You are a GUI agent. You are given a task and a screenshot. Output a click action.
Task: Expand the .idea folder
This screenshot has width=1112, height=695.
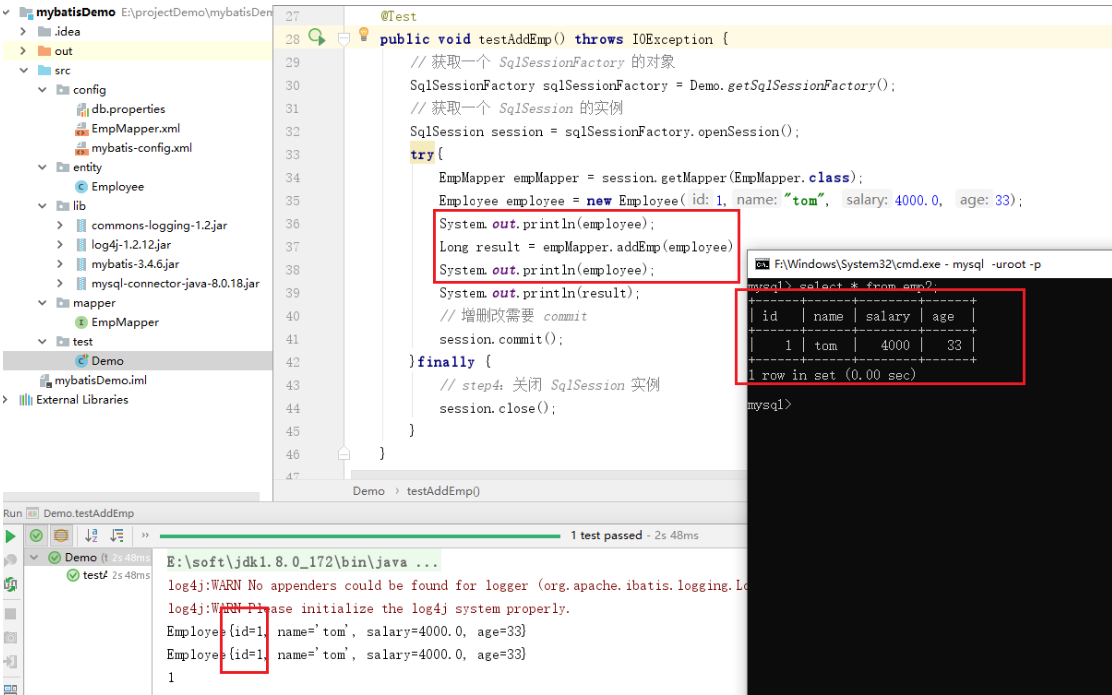pos(23,31)
